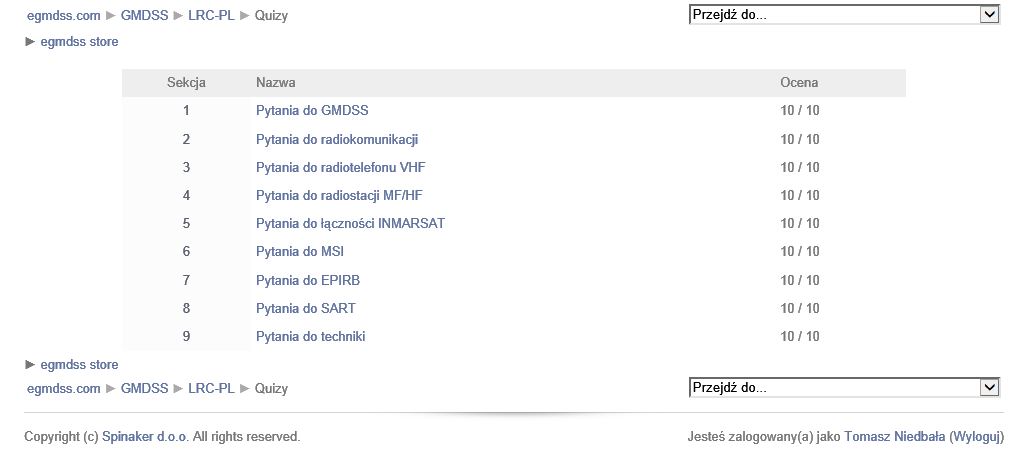Expand the bottom Przejdź do dropdown
Screen dimensions: 1036x460
point(844,388)
